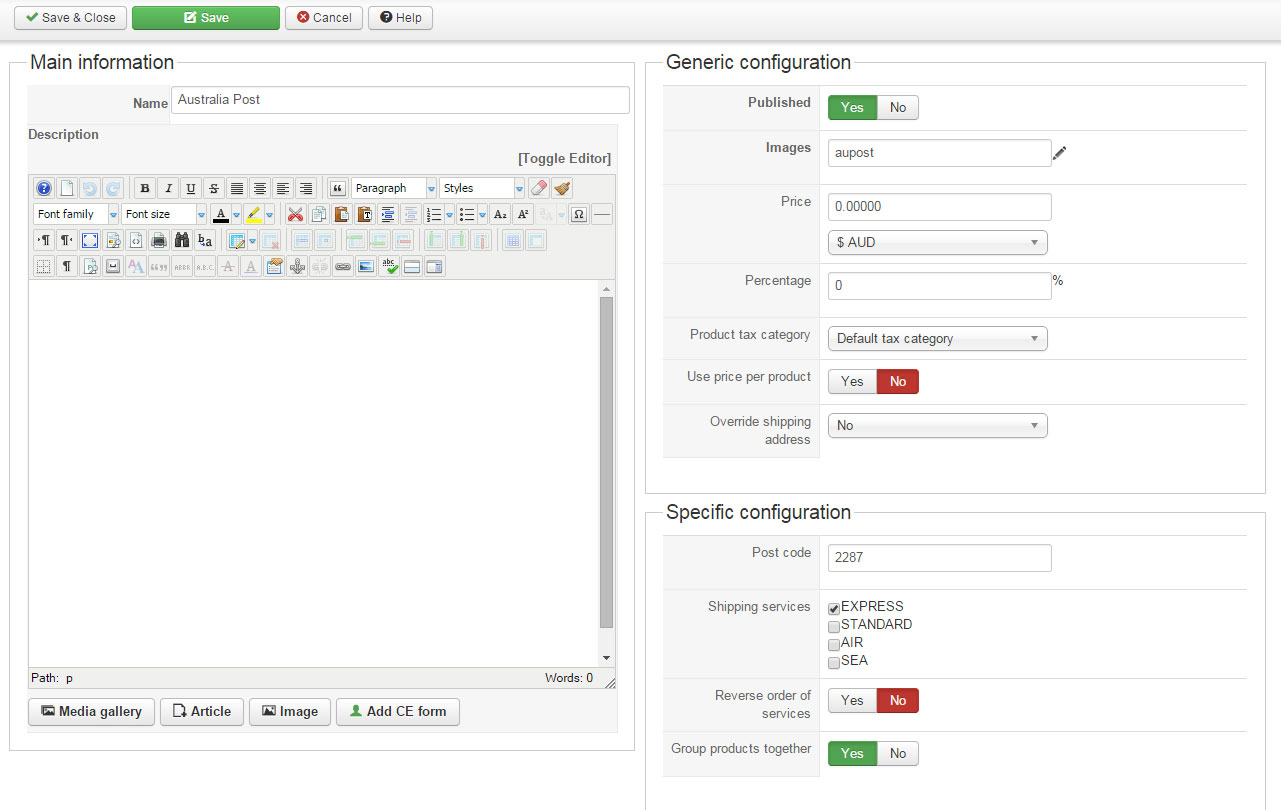1281x810 pixels.
Task: Check the SEA shipping service
Action: [x=834, y=662]
